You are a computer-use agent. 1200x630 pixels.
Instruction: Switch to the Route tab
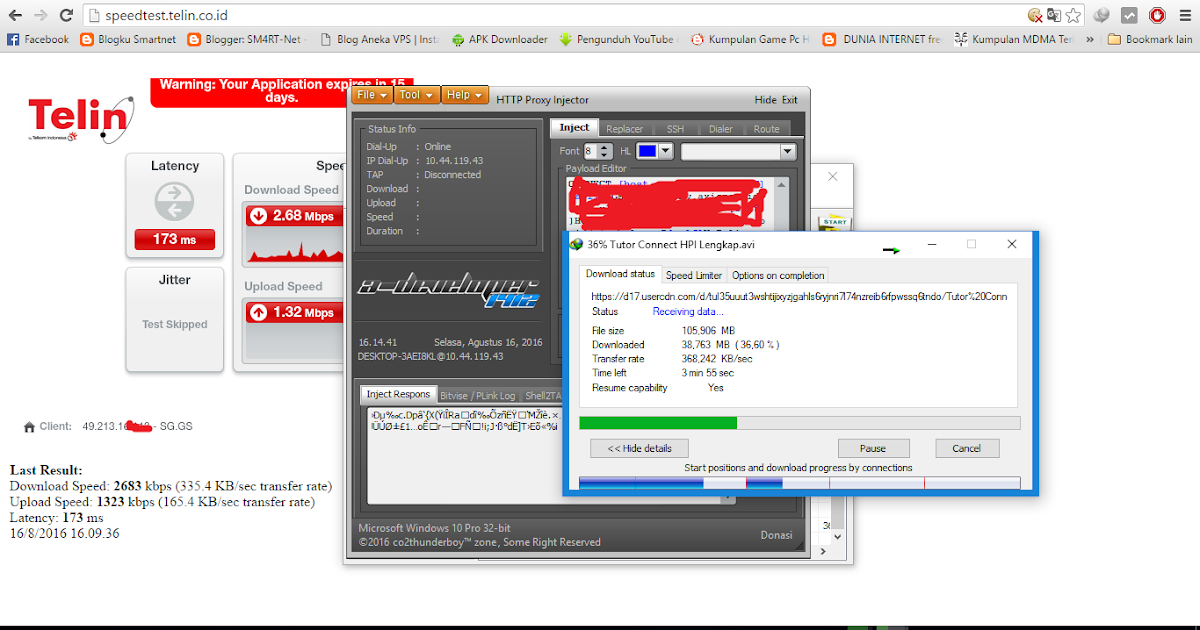tap(767, 129)
